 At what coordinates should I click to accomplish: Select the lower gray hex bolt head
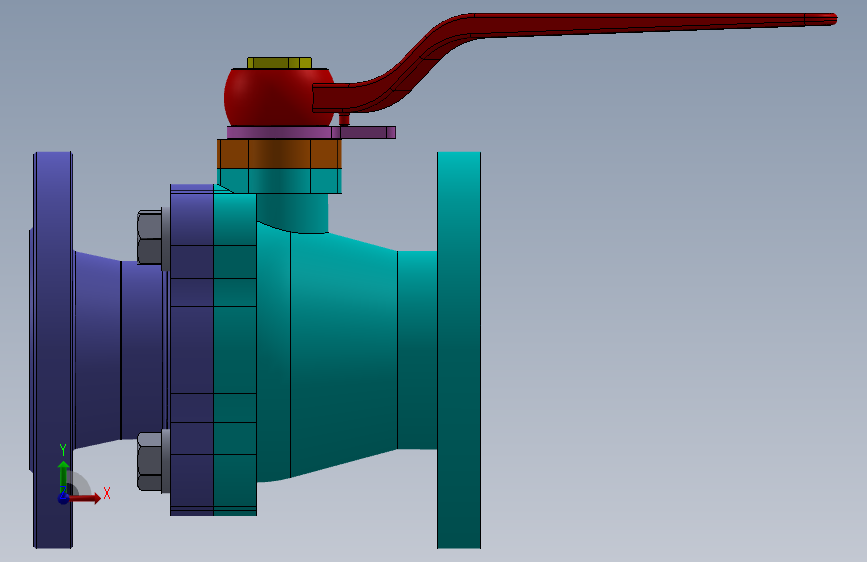(x=150, y=462)
